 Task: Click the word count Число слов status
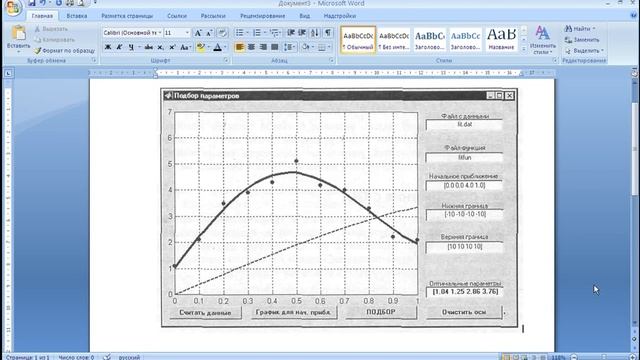tap(76, 357)
